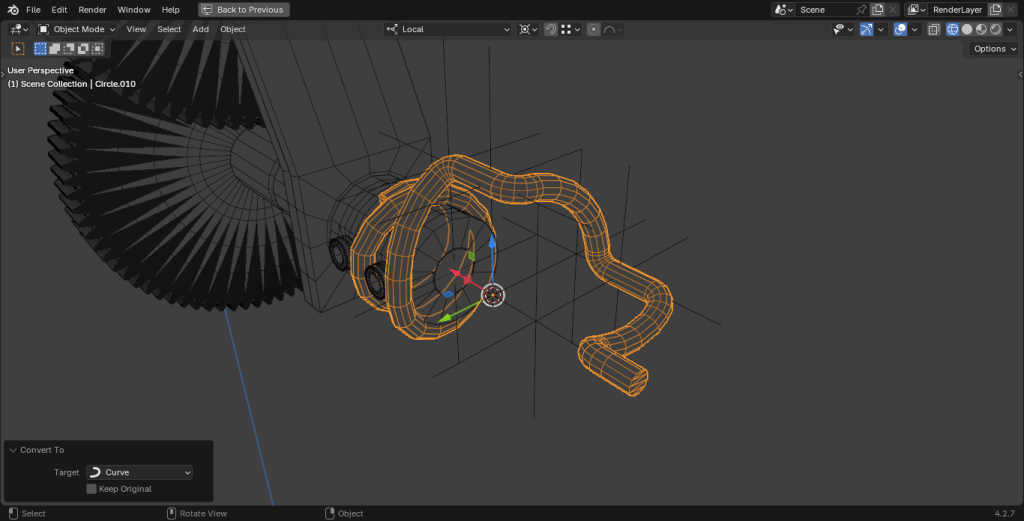Click the Blender logo icon
The height and width of the screenshot is (521, 1024).
click(x=13, y=9)
